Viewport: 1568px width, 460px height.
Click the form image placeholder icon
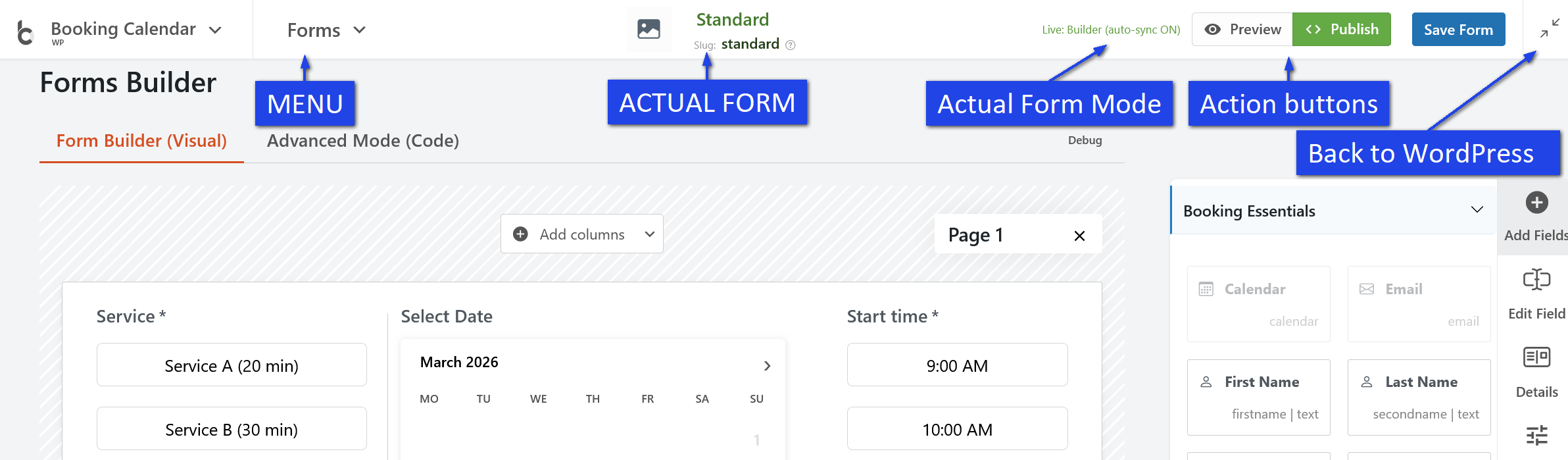coord(649,29)
